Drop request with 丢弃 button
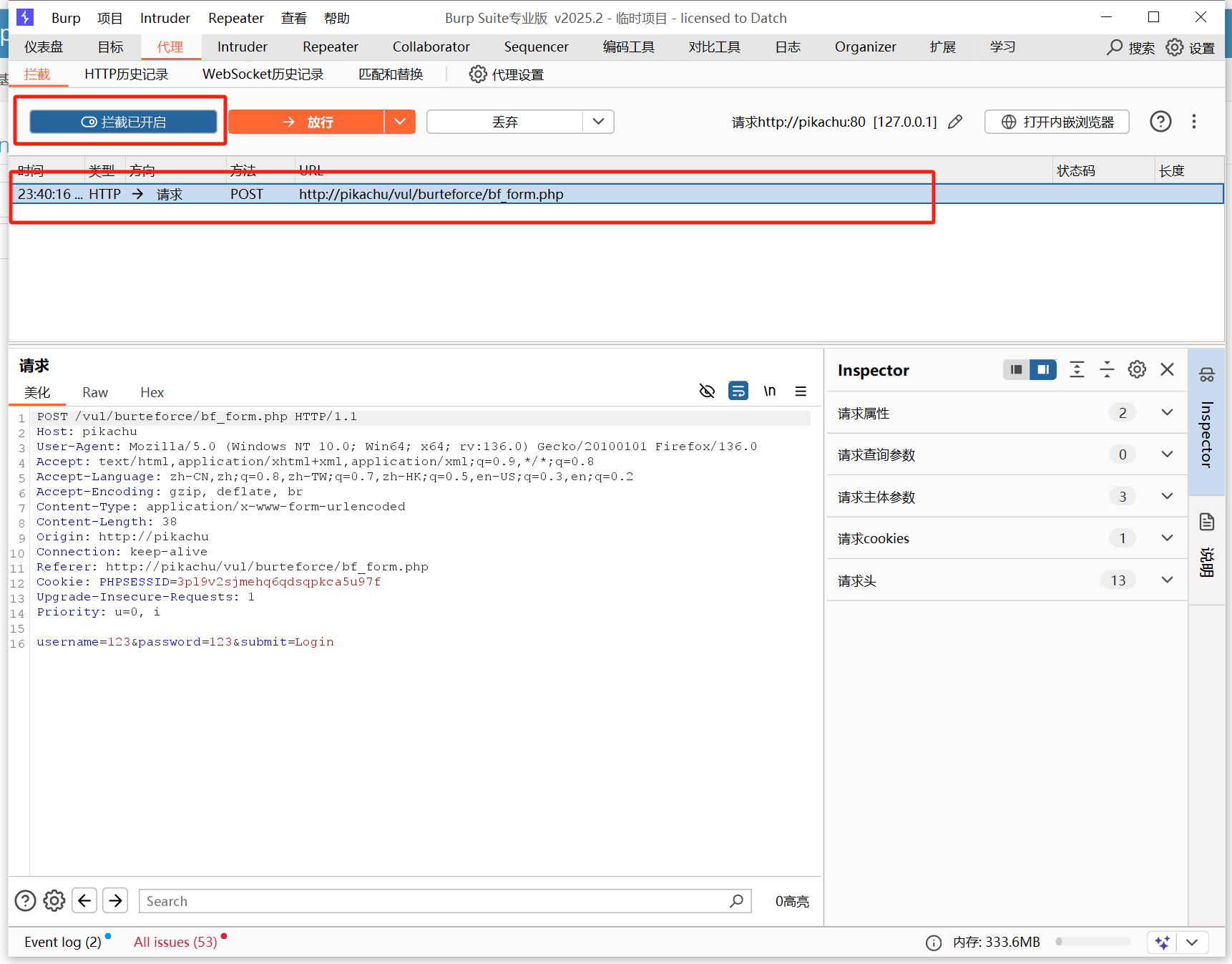Viewport: 1232px width, 964px height. click(504, 122)
